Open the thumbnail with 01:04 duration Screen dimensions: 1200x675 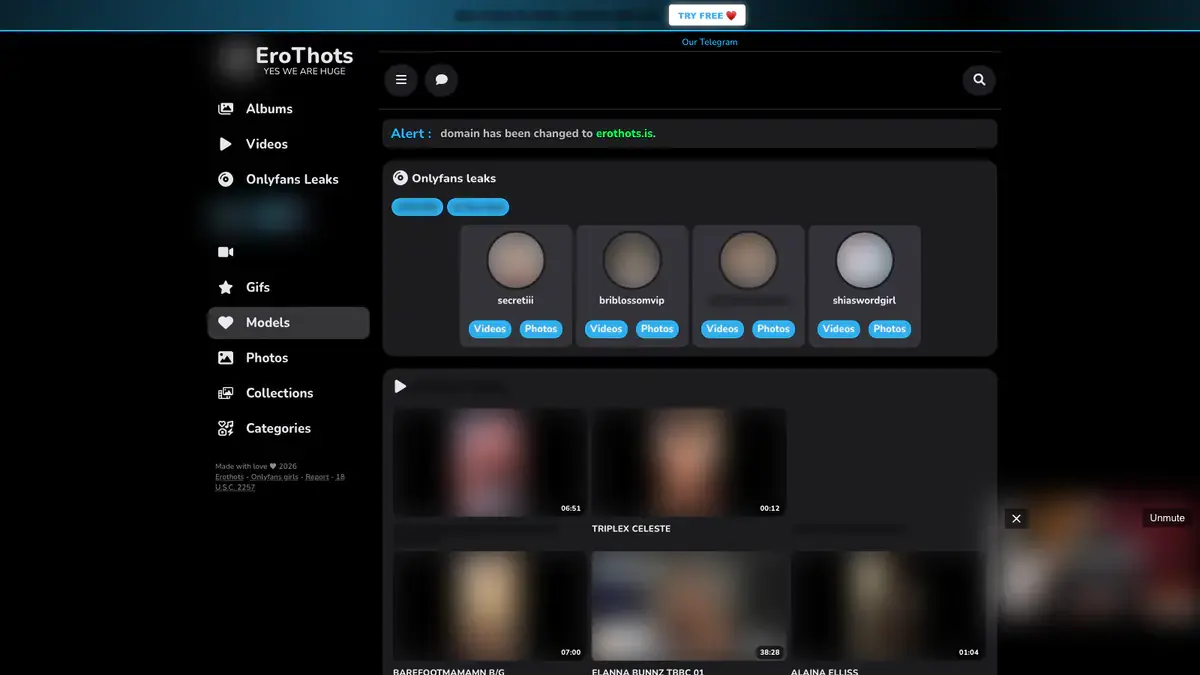887,606
